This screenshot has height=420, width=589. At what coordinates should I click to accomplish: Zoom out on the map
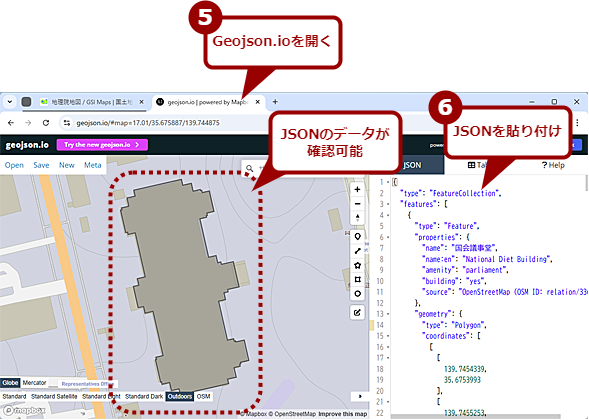click(x=357, y=204)
